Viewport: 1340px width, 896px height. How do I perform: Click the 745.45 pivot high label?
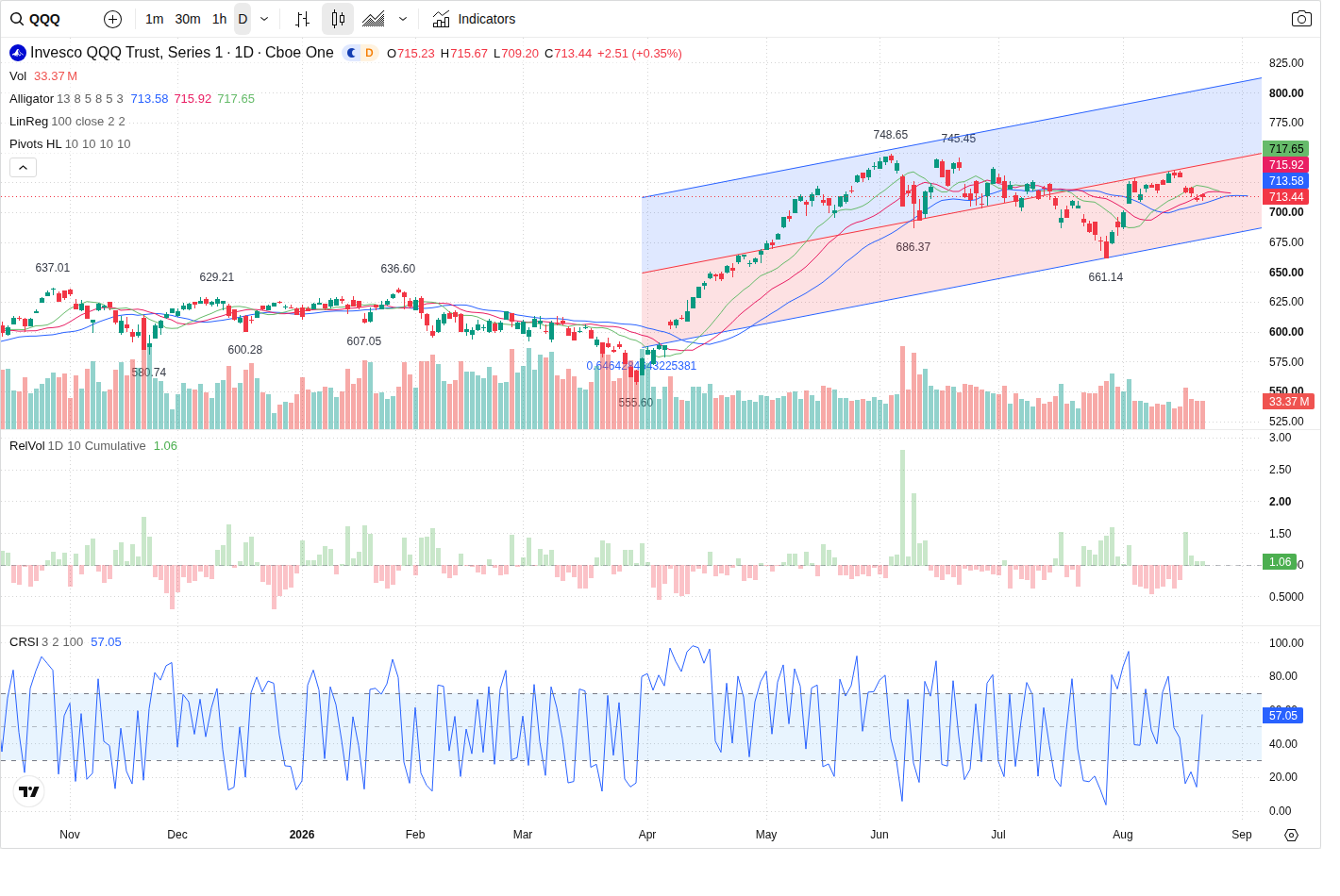click(x=959, y=139)
